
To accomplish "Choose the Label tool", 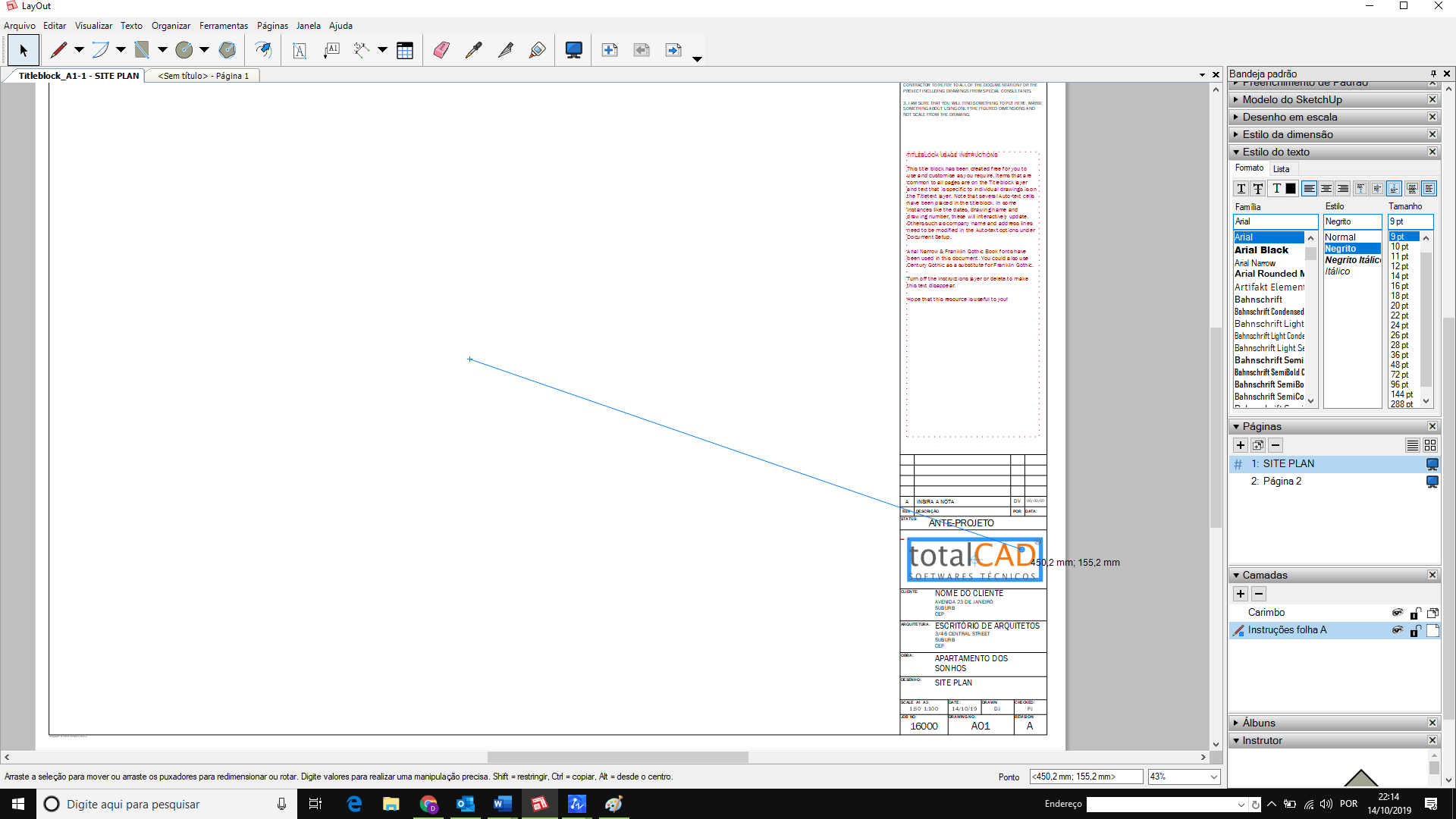I will point(331,50).
